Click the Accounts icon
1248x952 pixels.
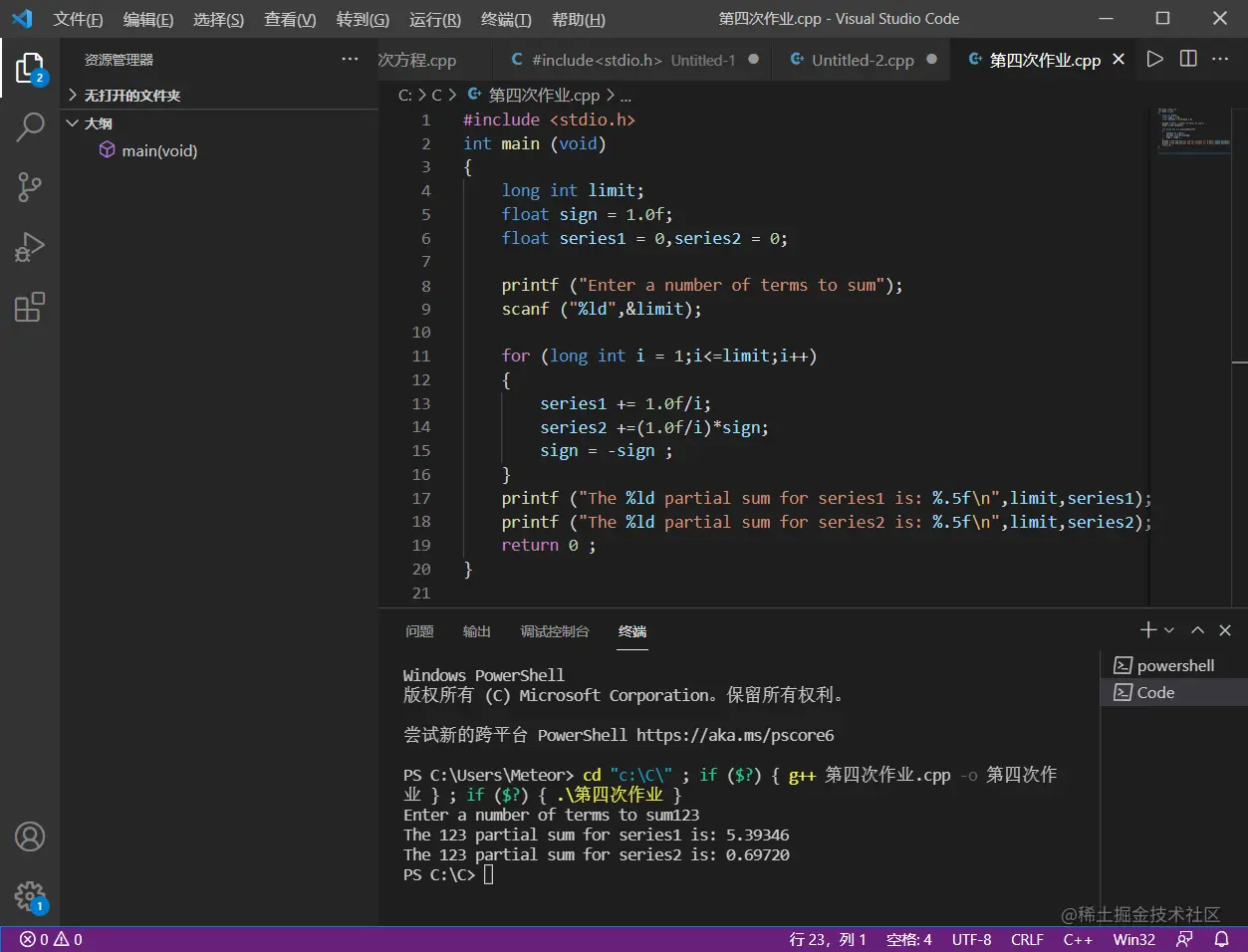[x=30, y=836]
